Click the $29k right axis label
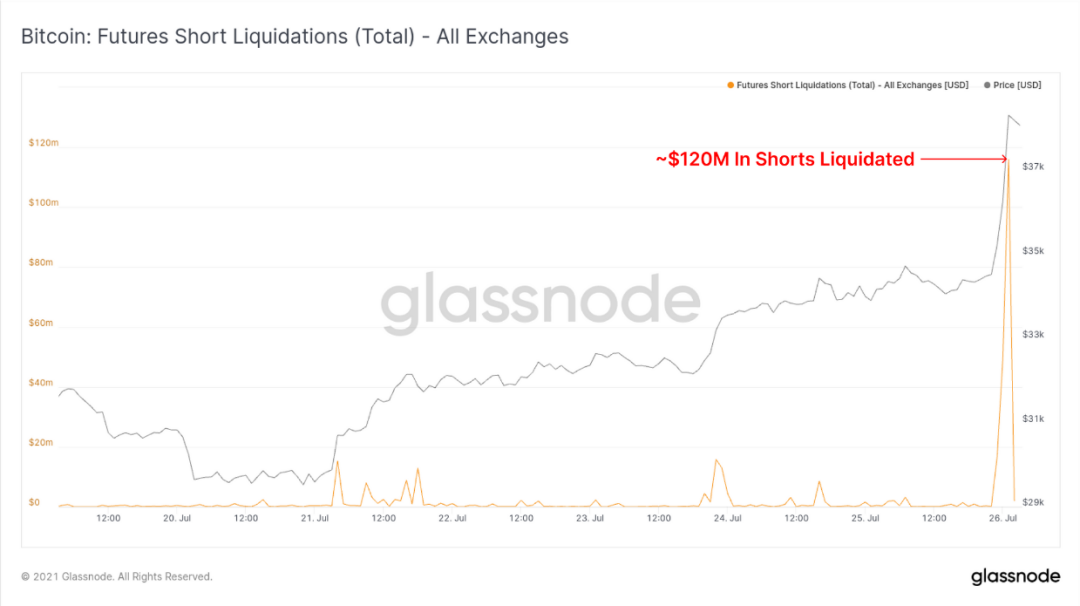 click(x=1033, y=502)
